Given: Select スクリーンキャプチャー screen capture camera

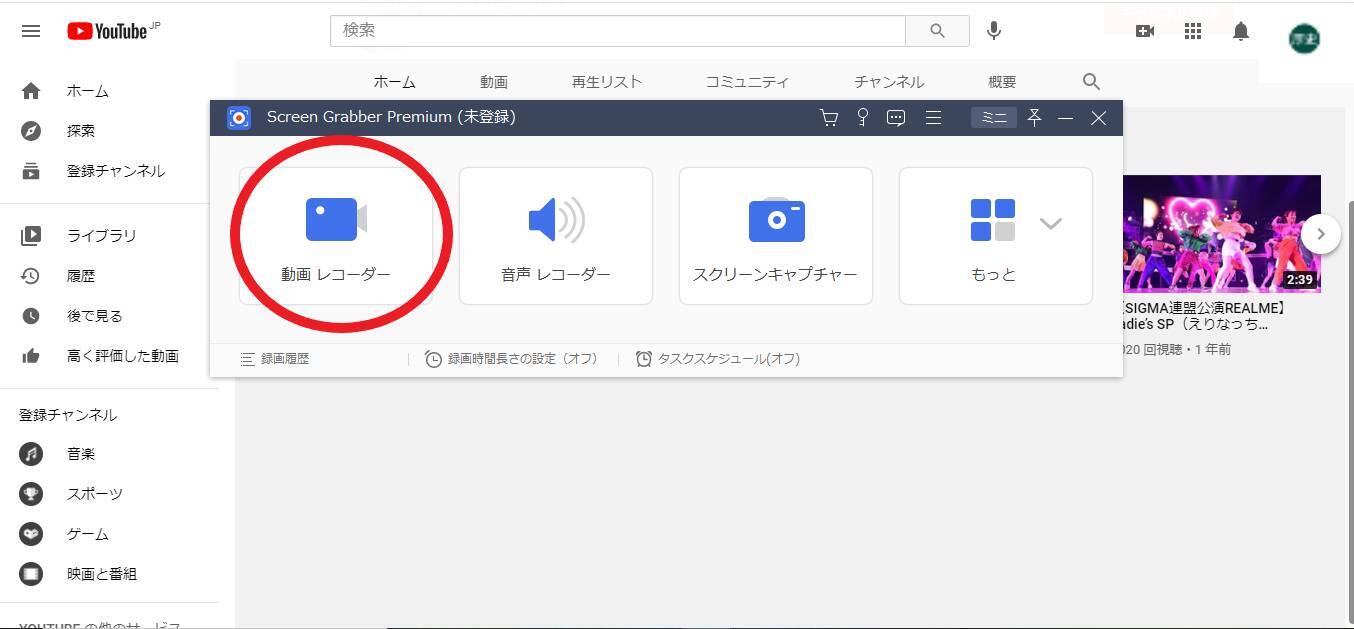Looking at the screenshot, I should pos(775,236).
